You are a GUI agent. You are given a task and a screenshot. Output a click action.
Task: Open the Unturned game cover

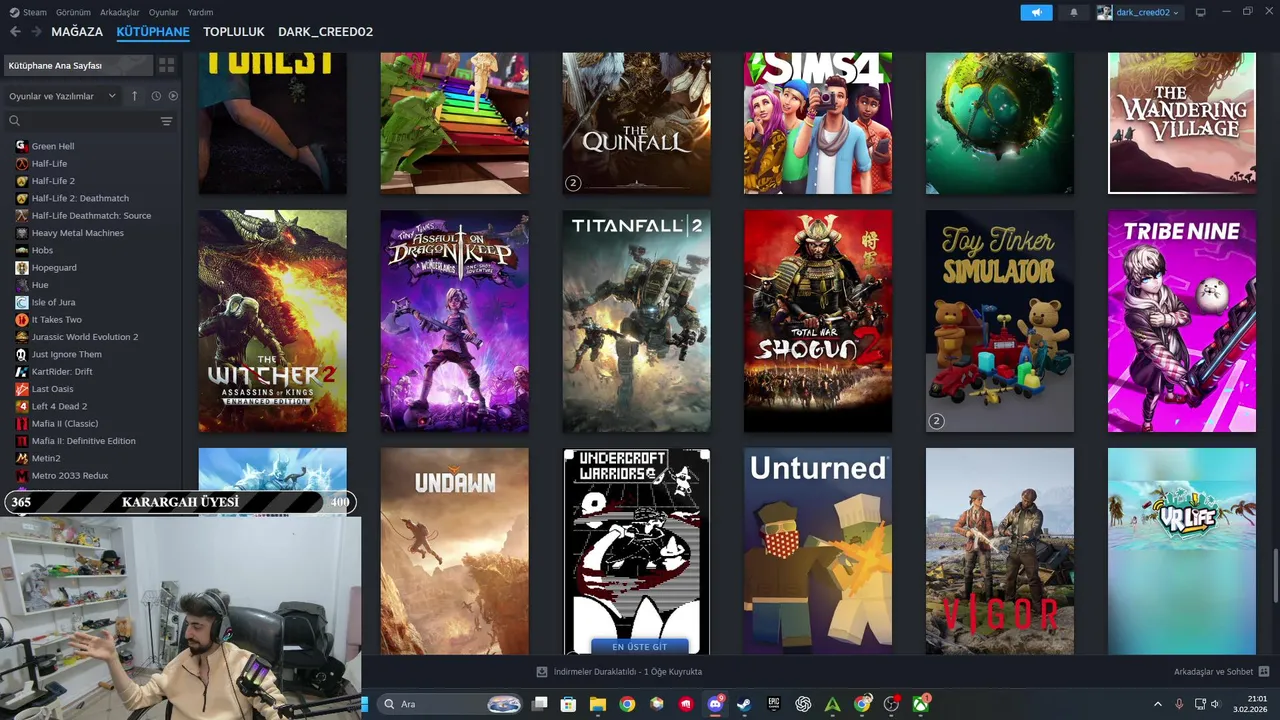[818, 551]
